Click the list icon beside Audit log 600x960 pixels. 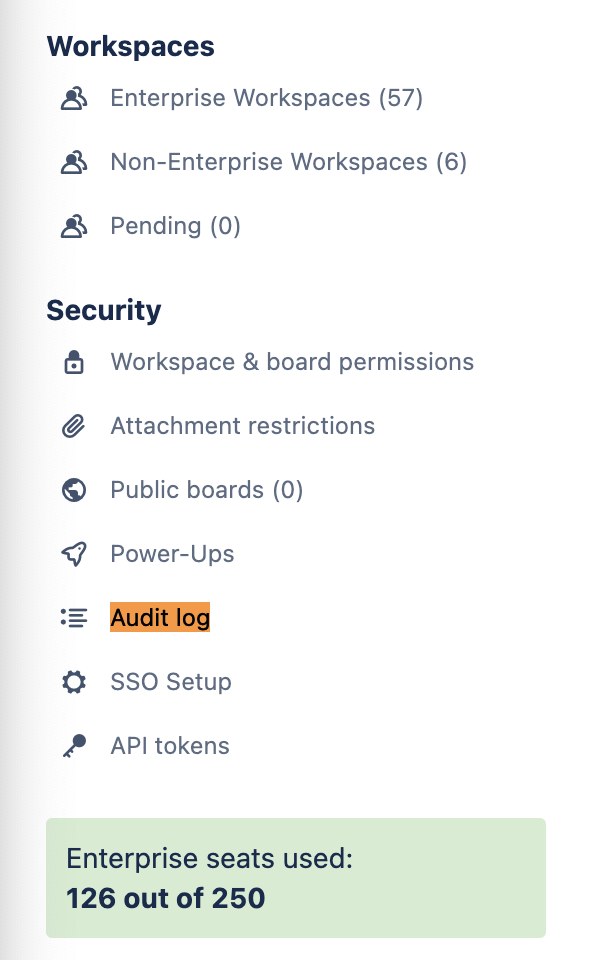(x=74, y=618)
